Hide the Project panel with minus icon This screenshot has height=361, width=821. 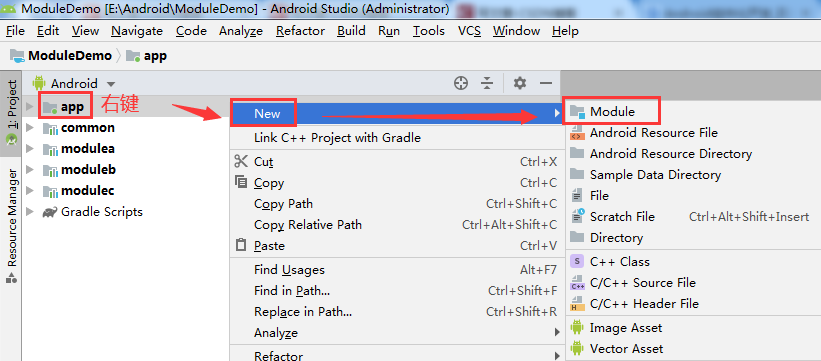coord(546,83)
